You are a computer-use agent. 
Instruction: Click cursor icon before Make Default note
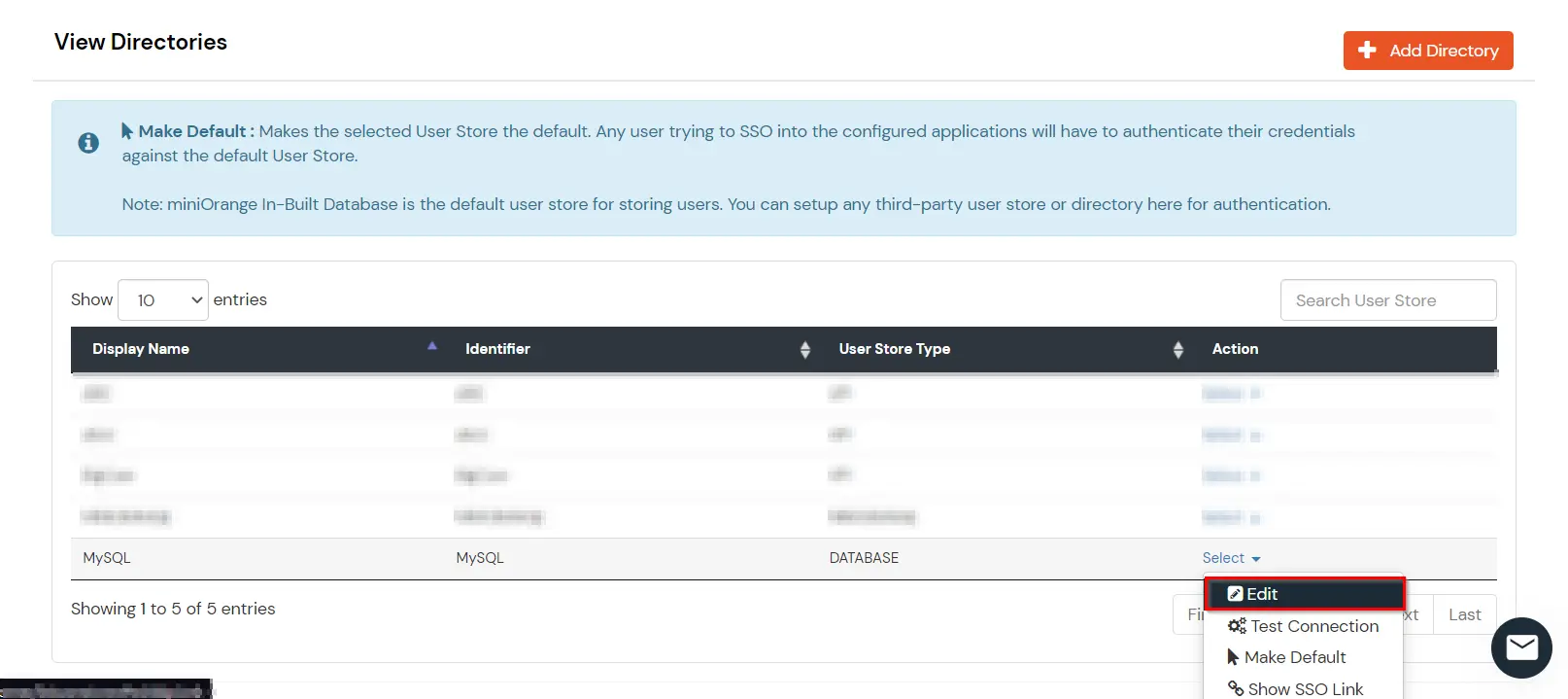(x=127, y=130)
